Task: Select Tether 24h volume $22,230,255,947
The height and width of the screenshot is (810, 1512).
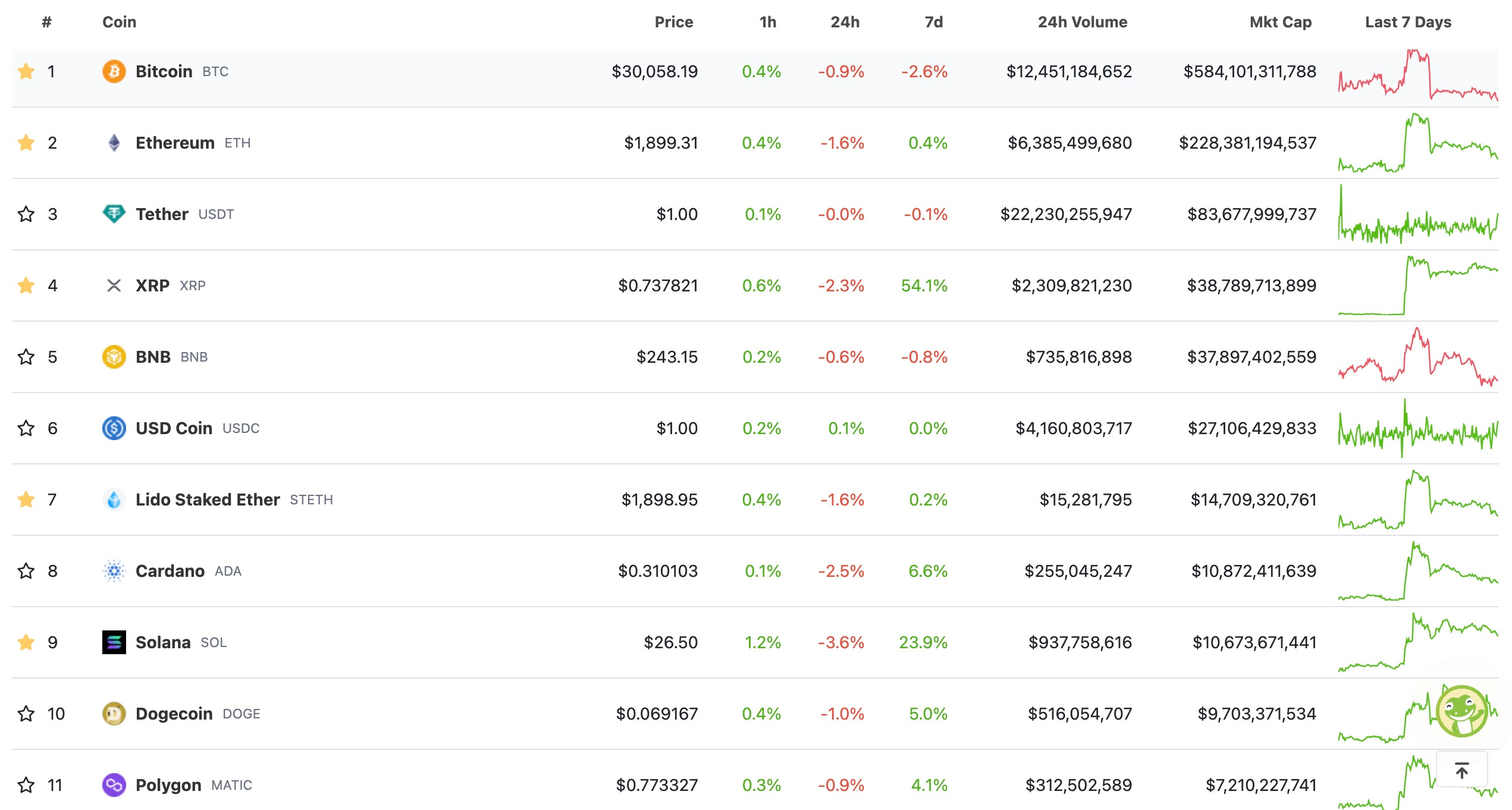Action: (1066, 214)
